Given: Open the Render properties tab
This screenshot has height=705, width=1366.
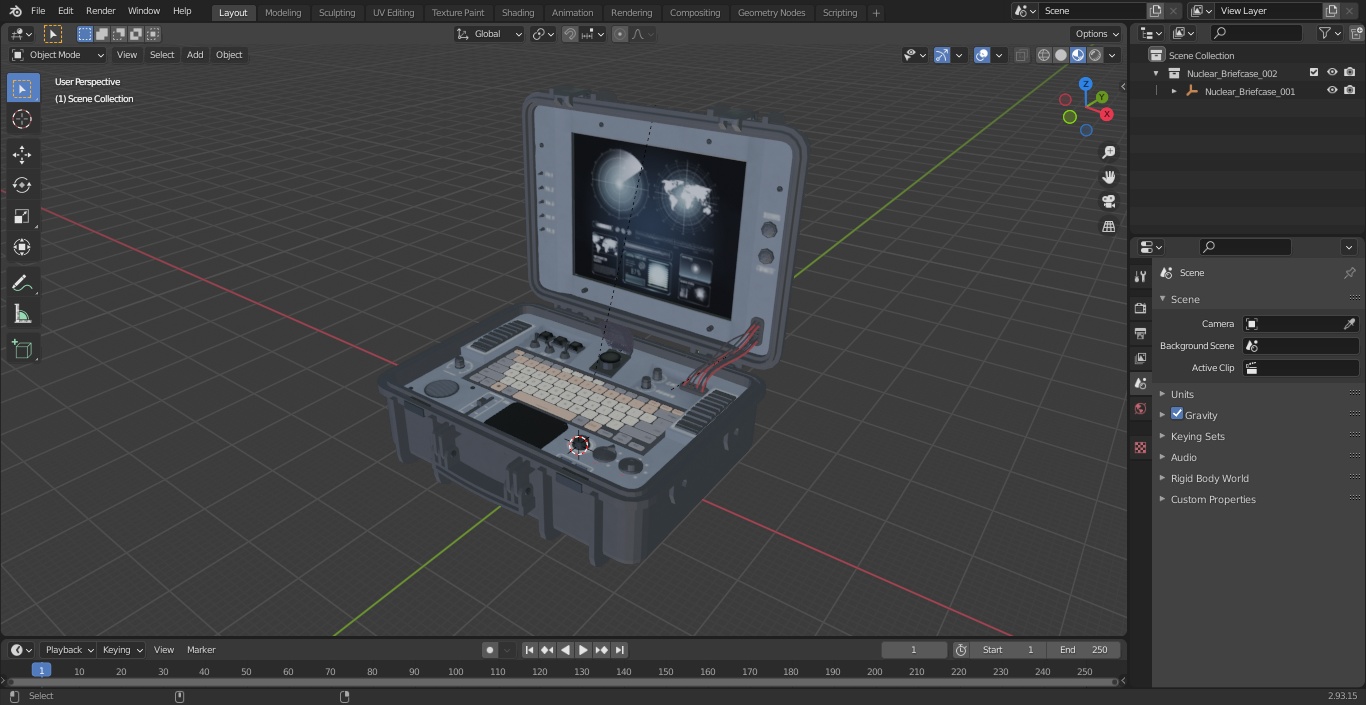Looking at the screenshot, I should click(1140, 308).
